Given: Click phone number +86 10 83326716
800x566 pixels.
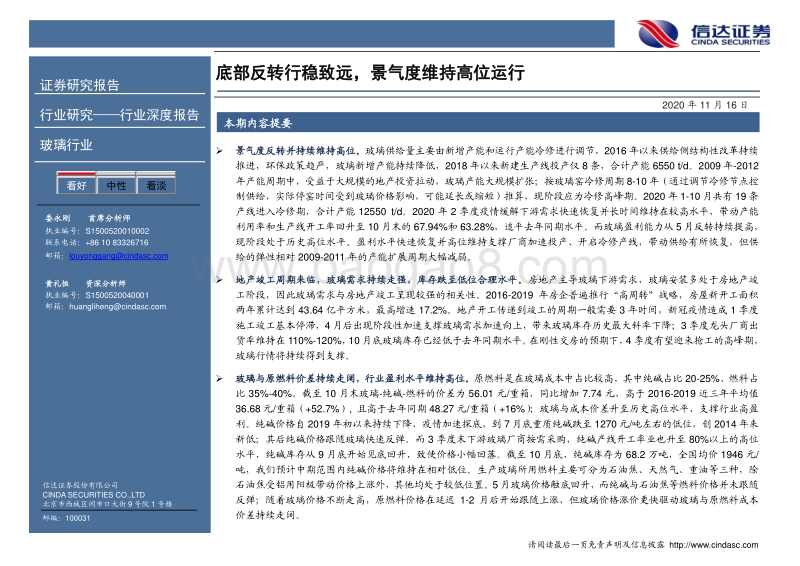Looking at the screenshot, I should pyautogui.click(x=117, y=242).
